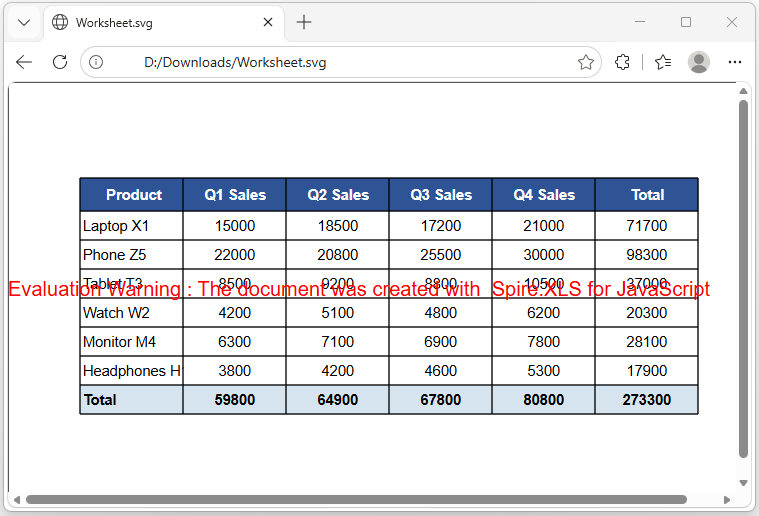This screenshot has height=516, width=759.
Task: Click the 20300 total cell
Action: (647, 313)
